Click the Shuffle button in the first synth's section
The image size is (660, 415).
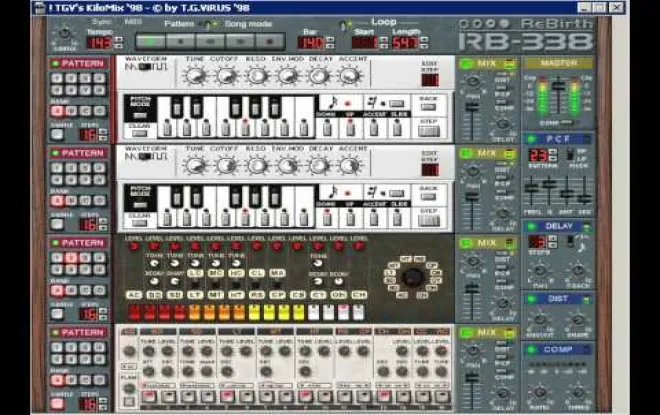(57, 135)
